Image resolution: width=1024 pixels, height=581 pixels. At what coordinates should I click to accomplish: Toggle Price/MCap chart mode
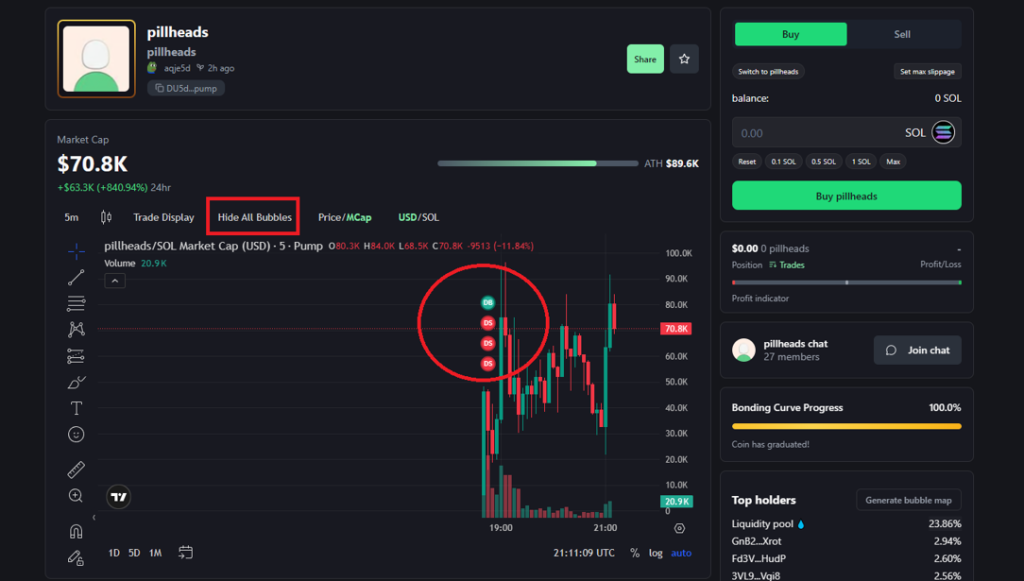point(345,217)
